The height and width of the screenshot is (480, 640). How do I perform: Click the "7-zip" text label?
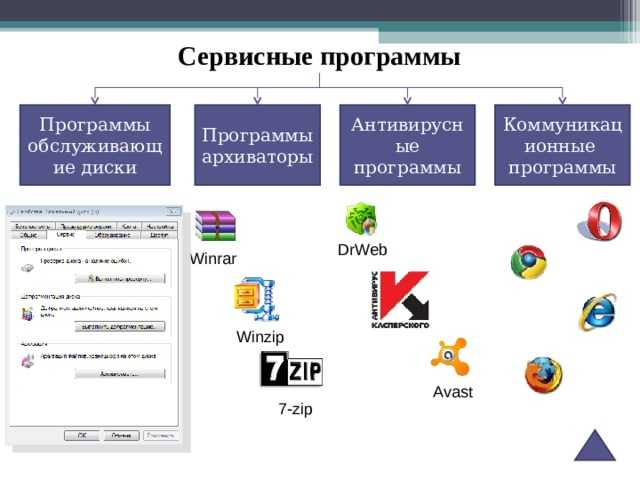click(x=296, y=409)
